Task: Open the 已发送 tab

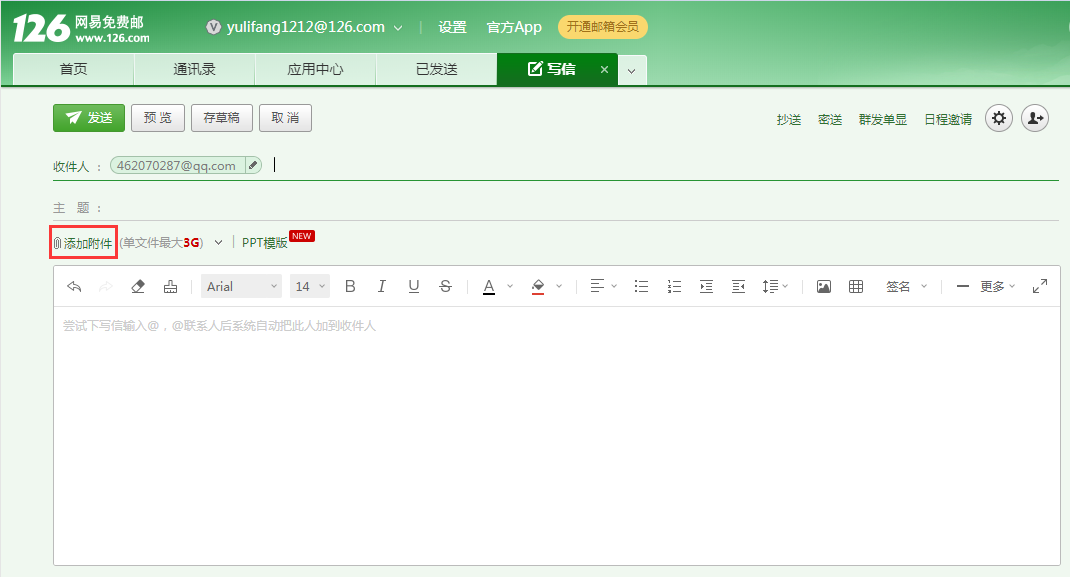Action: 436,69
